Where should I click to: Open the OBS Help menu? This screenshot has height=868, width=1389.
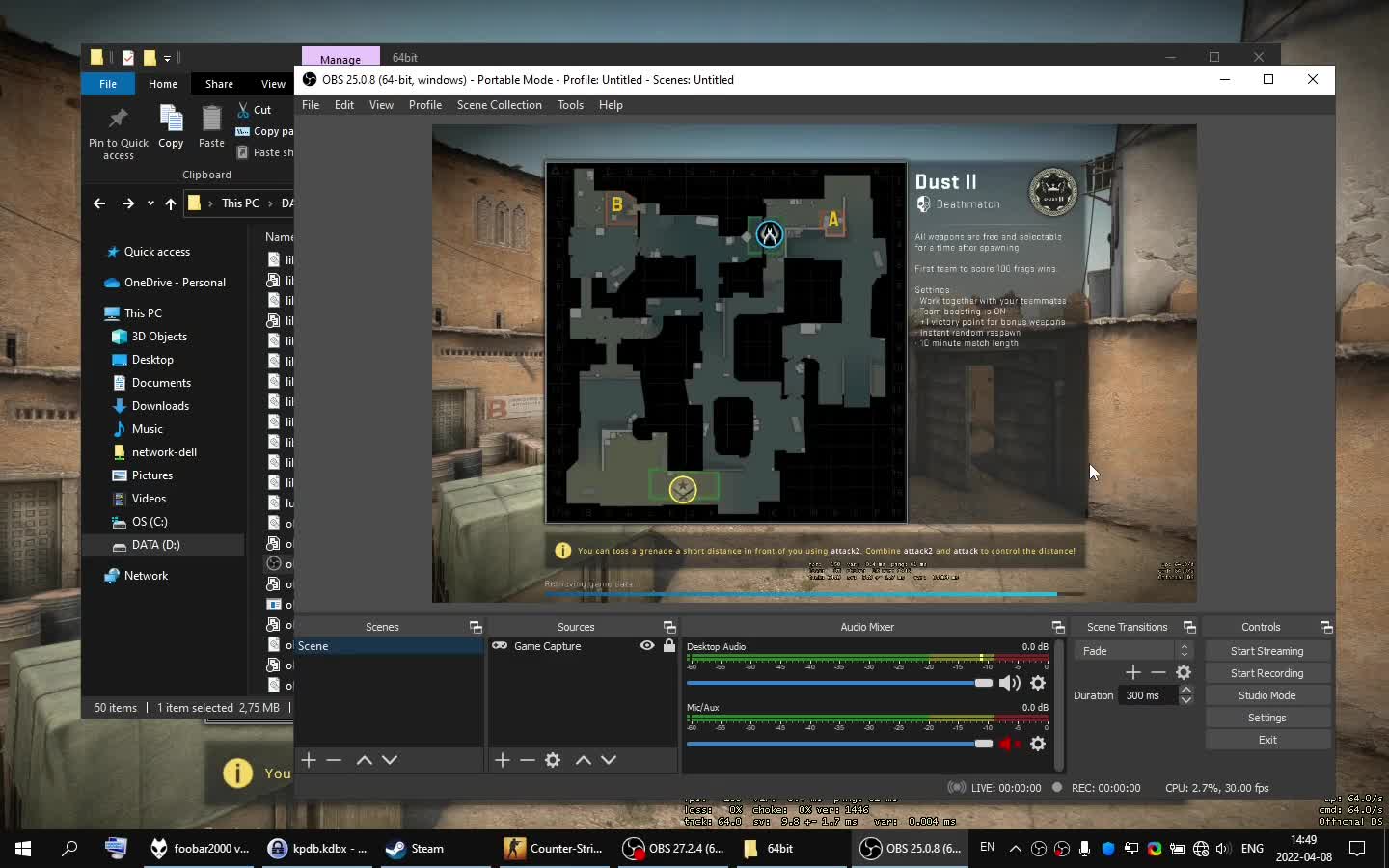click(611, 105)
